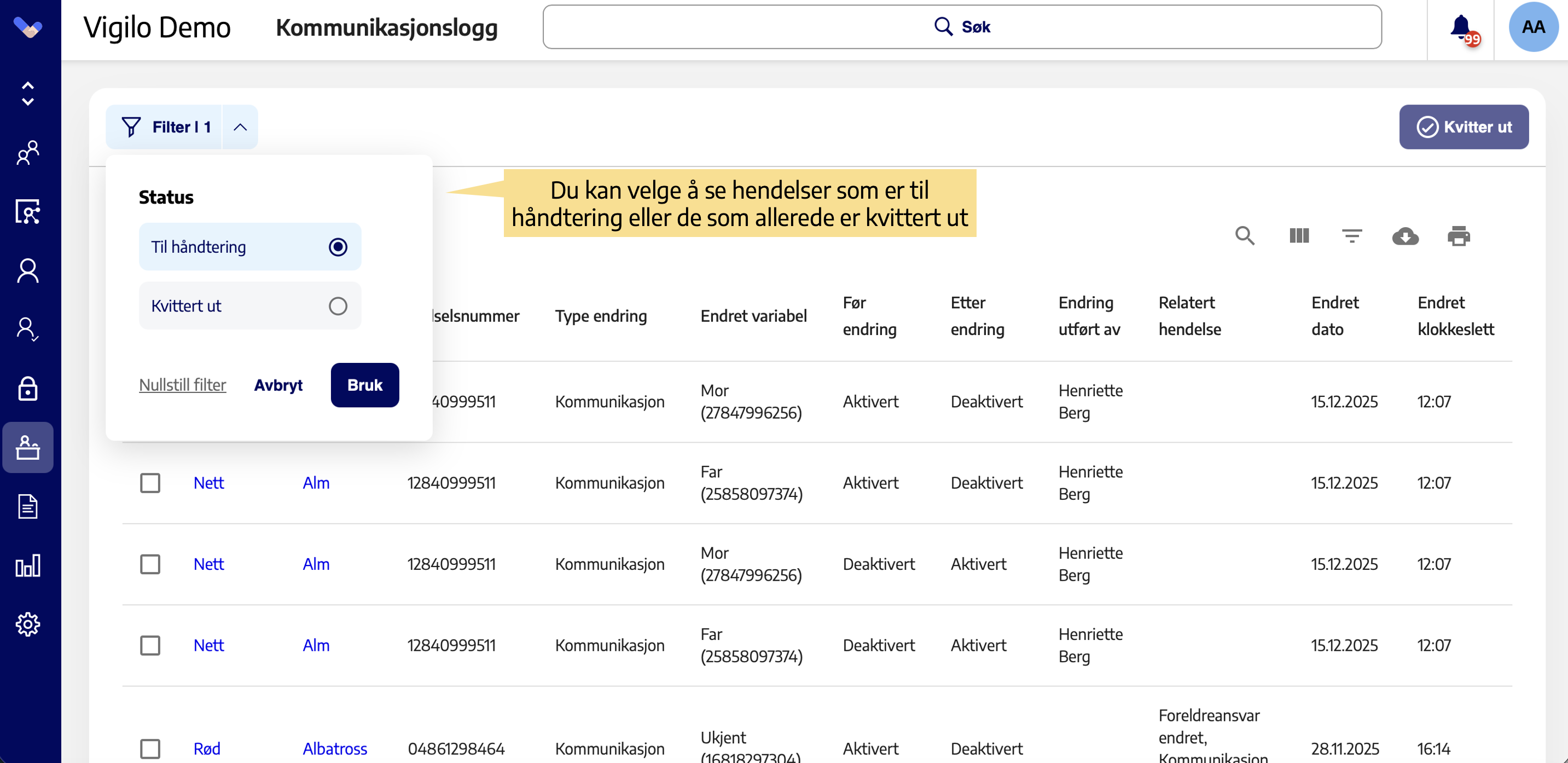Open the person-with-checkmark sidebar icon
The height and width of the screenshot is (763, 1568).
[28, 330]
